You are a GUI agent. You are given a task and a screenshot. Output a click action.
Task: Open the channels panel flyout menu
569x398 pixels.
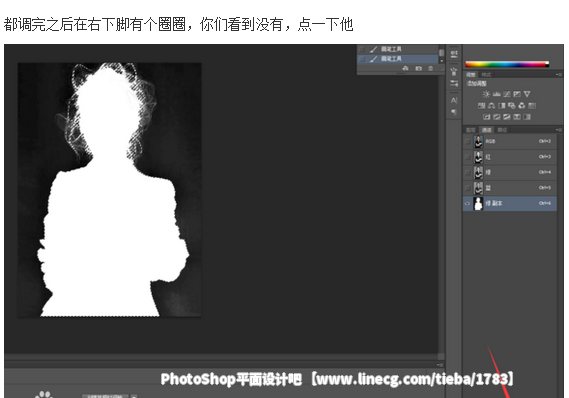(x=558, y=130)
